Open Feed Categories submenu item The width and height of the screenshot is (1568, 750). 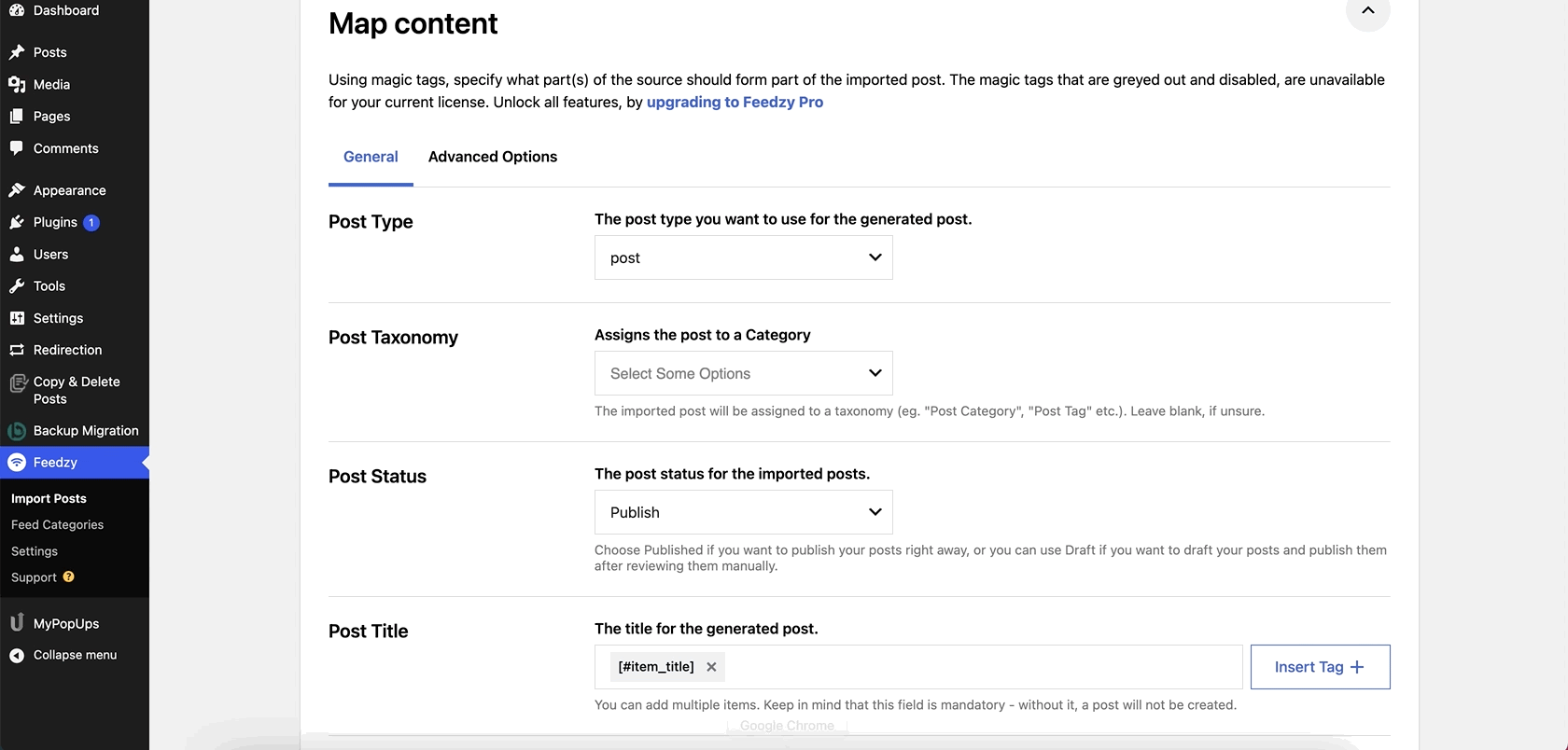click(x=57, y=525)
